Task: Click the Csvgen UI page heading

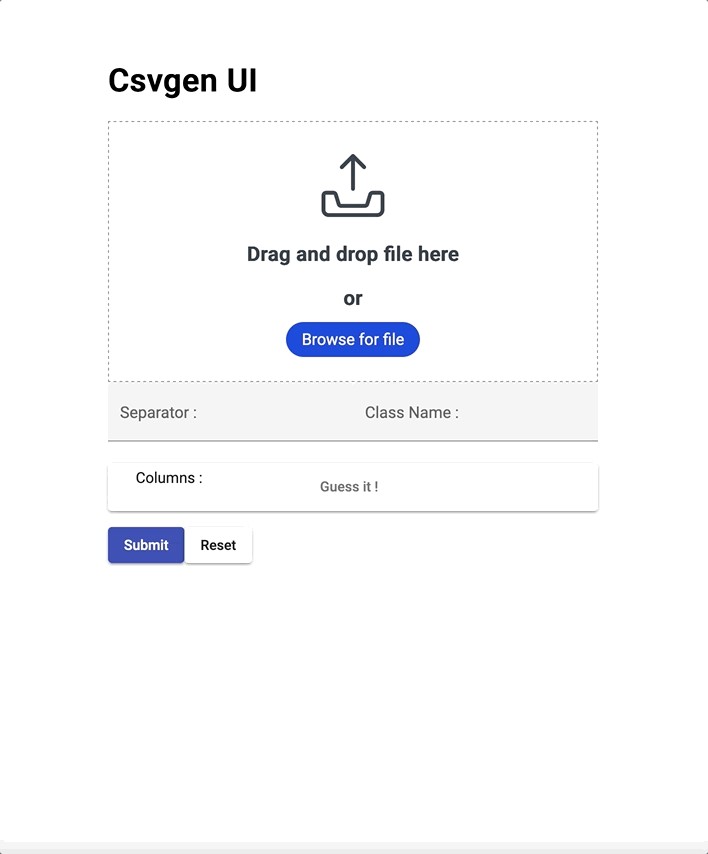Action: (x=182, y=80)
